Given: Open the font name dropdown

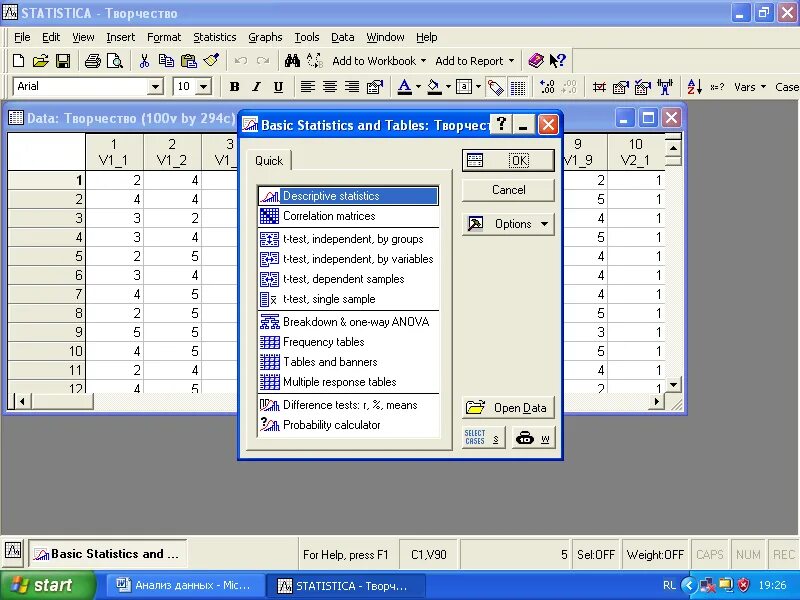Looking at the screenshot, I should coord(155,87).
